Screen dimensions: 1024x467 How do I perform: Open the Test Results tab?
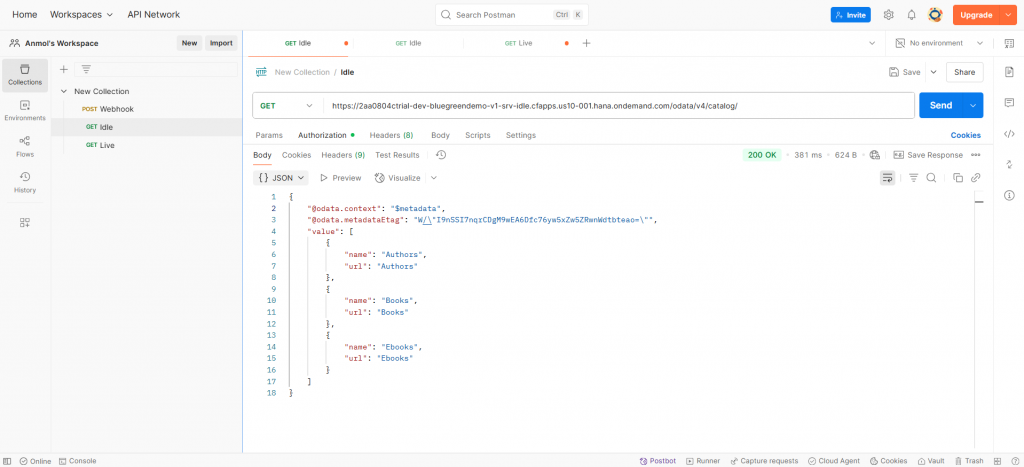397,155
